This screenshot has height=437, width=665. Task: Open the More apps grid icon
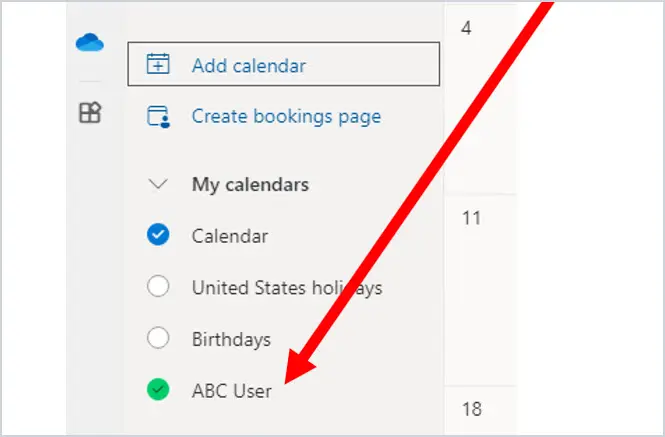click(90, 114)
